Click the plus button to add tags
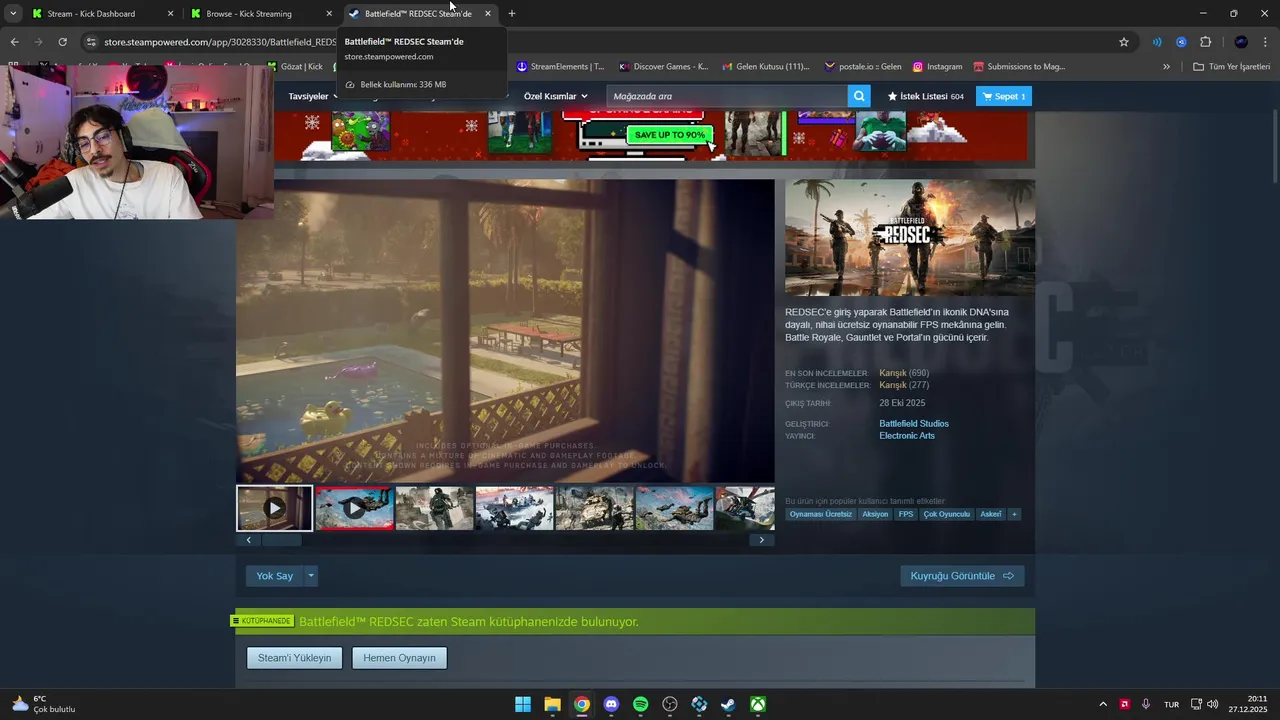 1014,514
